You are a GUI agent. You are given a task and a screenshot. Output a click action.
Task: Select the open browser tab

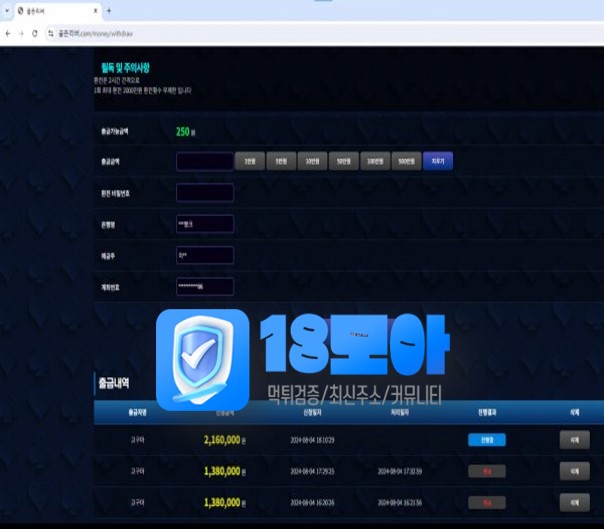point(58,11)
